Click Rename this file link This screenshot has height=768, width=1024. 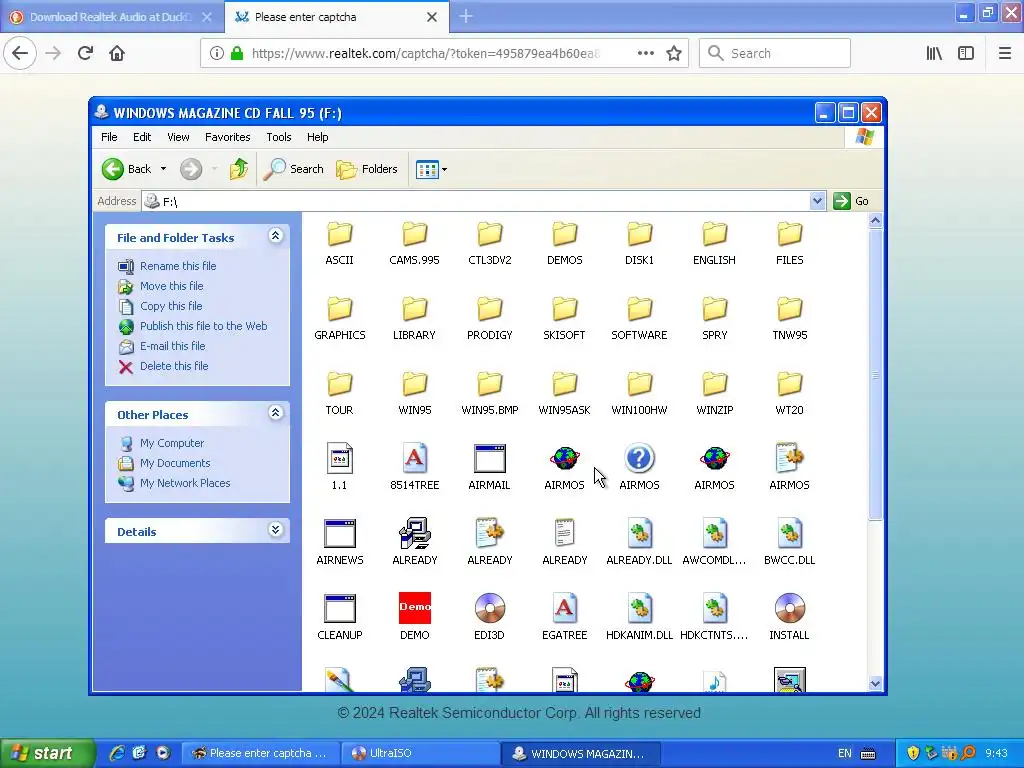coord(178,266)
